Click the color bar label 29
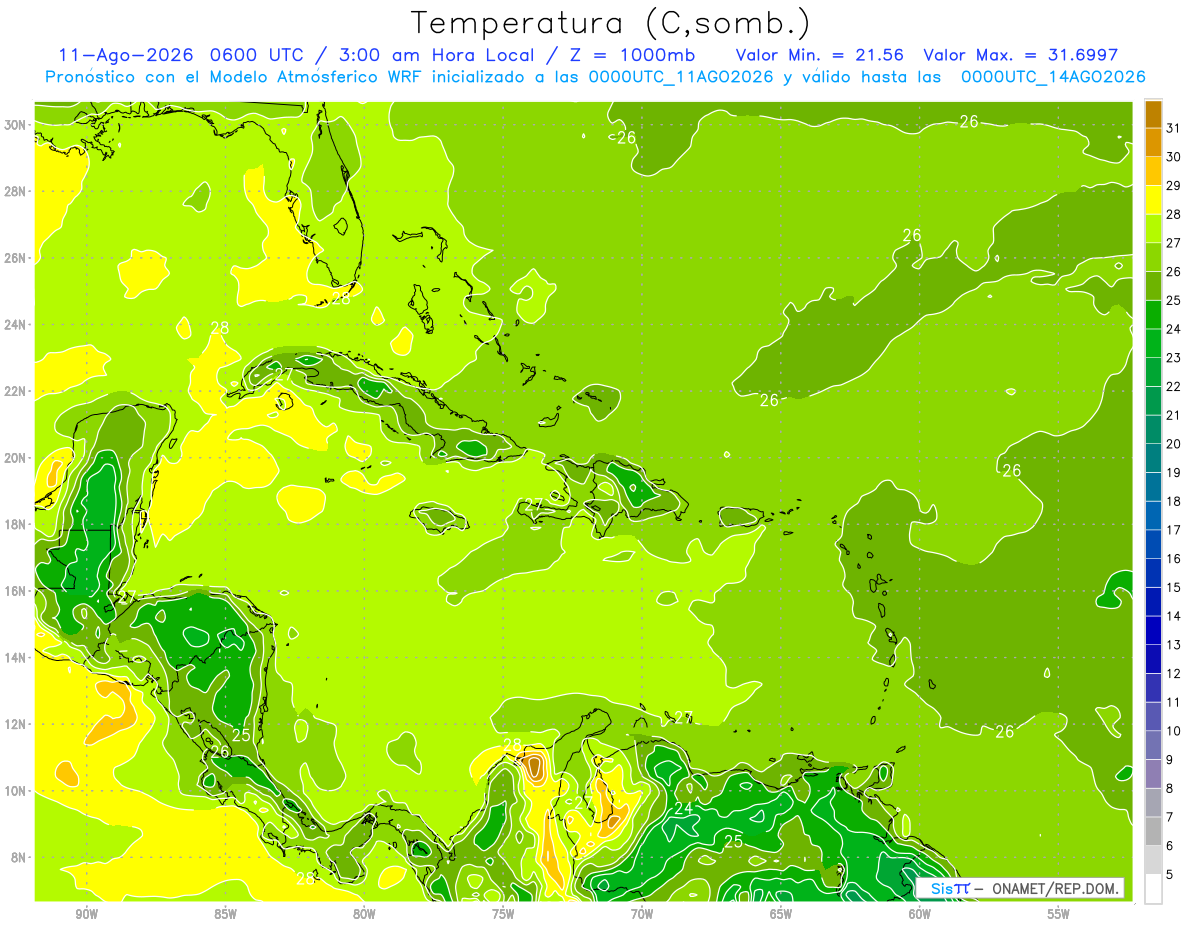This screenshot has height=927, width=1200. [1174, 185]
